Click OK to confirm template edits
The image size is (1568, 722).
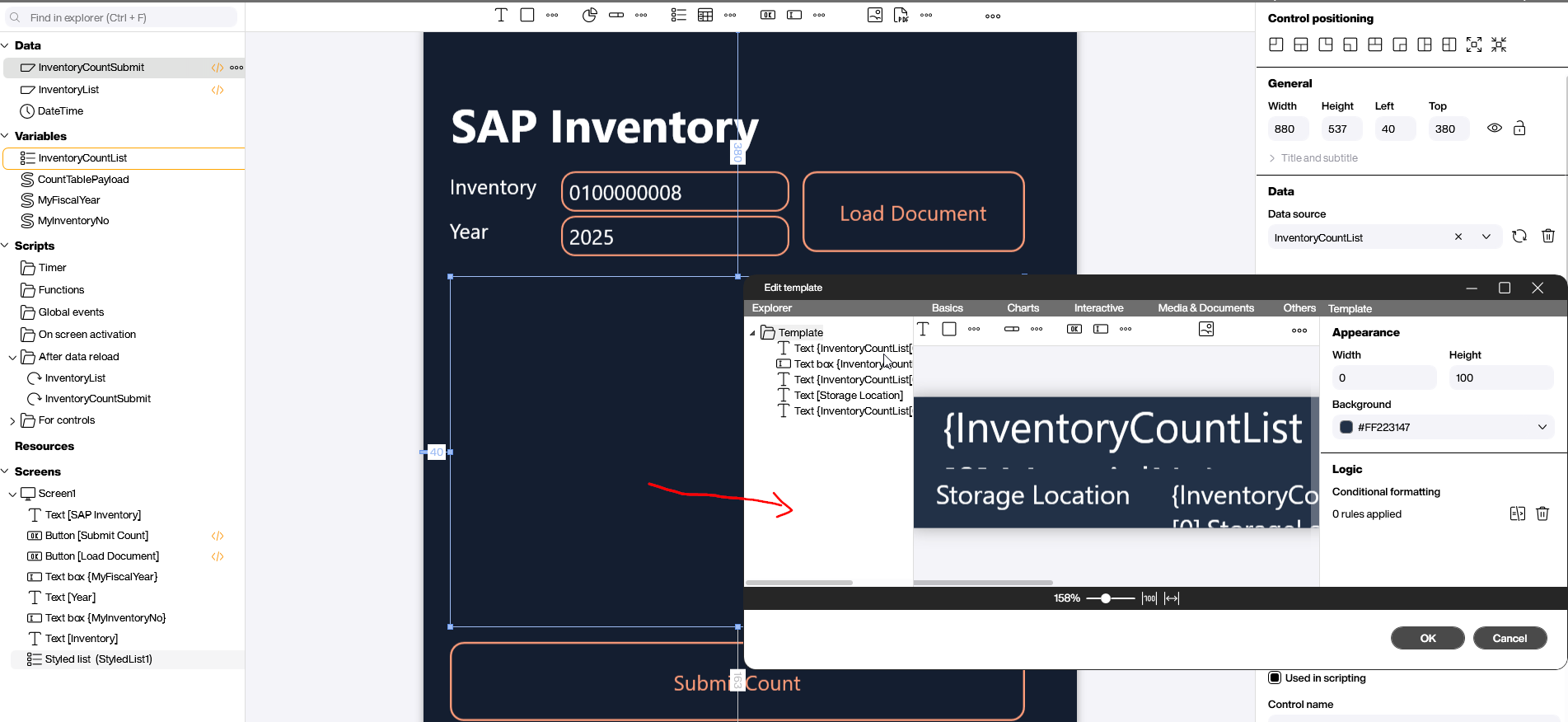pyautogui.click(x=1427, y=638)
